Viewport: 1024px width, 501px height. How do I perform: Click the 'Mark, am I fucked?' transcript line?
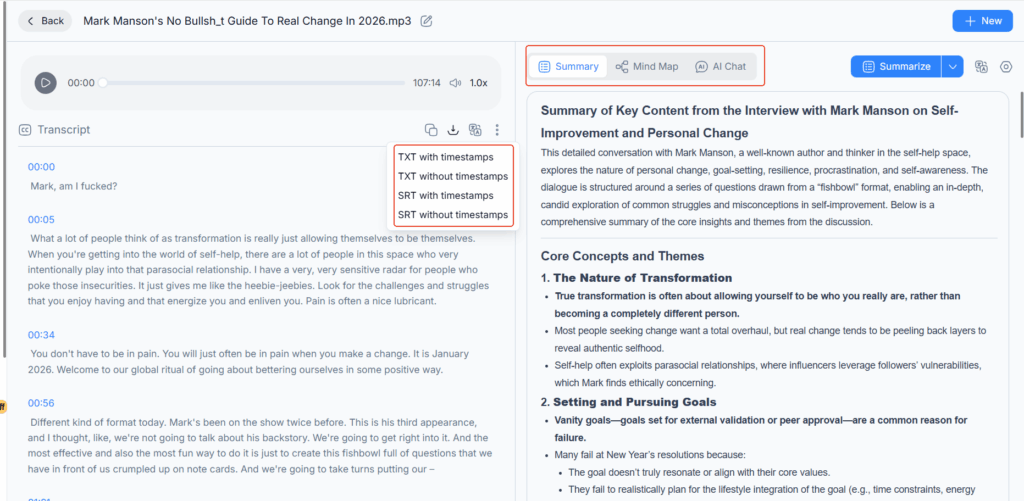click(74, 186)
